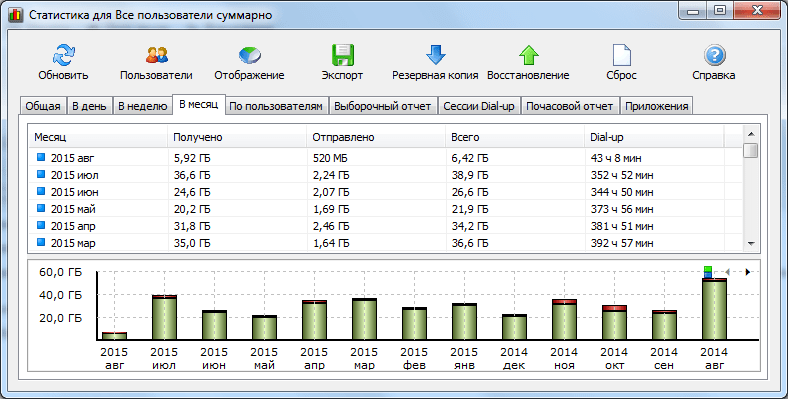Click the Резервная копия blue arrow icon

[x=436, y=54]
